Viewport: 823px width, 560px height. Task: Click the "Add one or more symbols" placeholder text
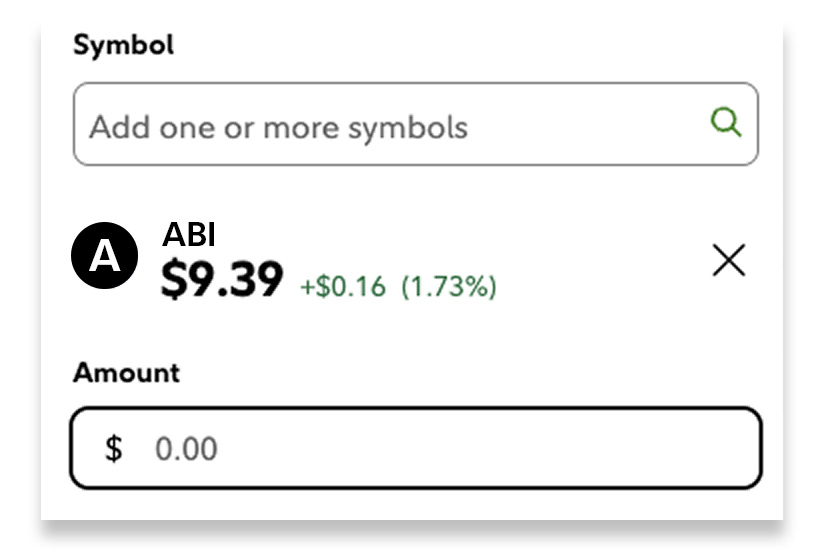pos(278,128)
